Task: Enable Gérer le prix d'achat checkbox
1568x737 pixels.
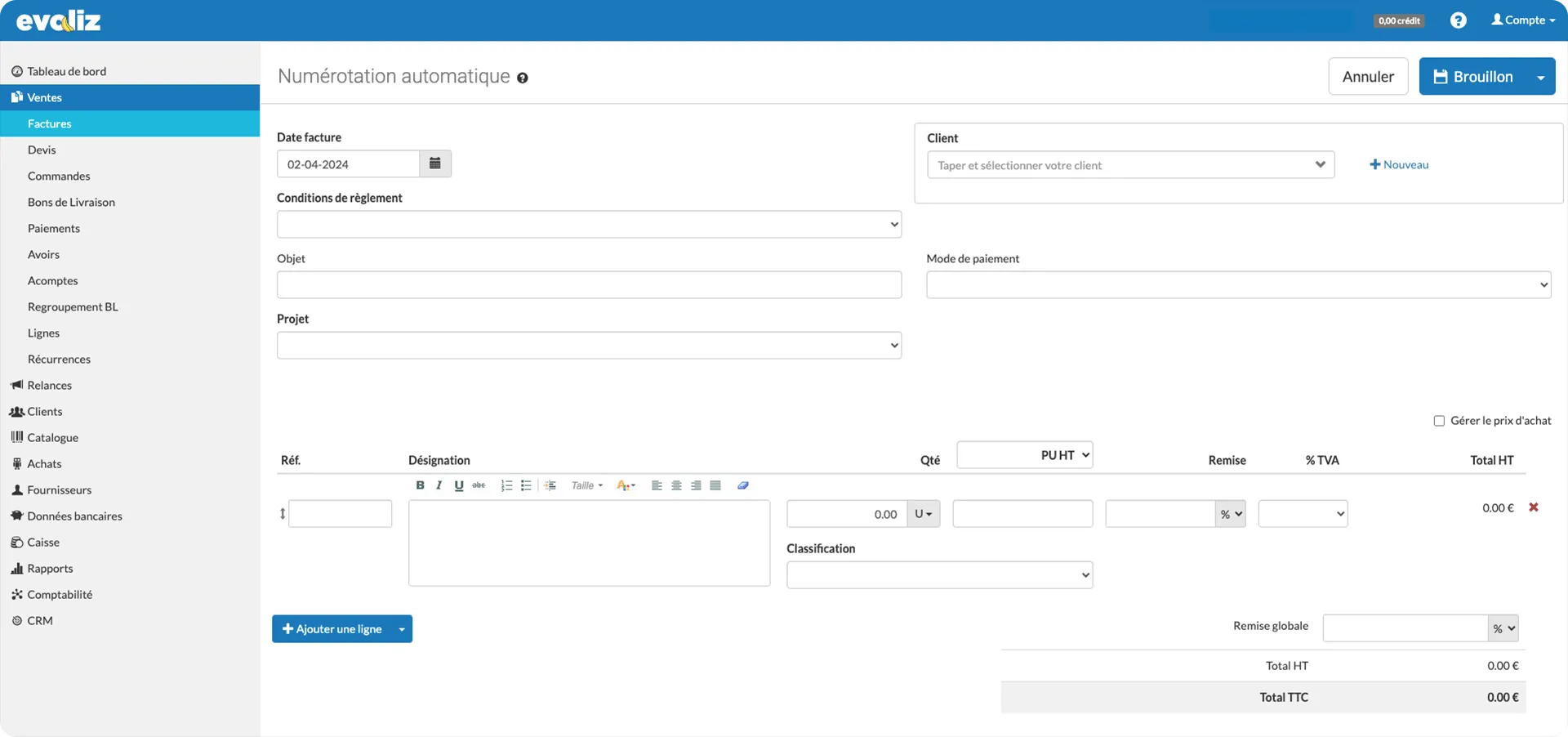Action: [1439, 421]
